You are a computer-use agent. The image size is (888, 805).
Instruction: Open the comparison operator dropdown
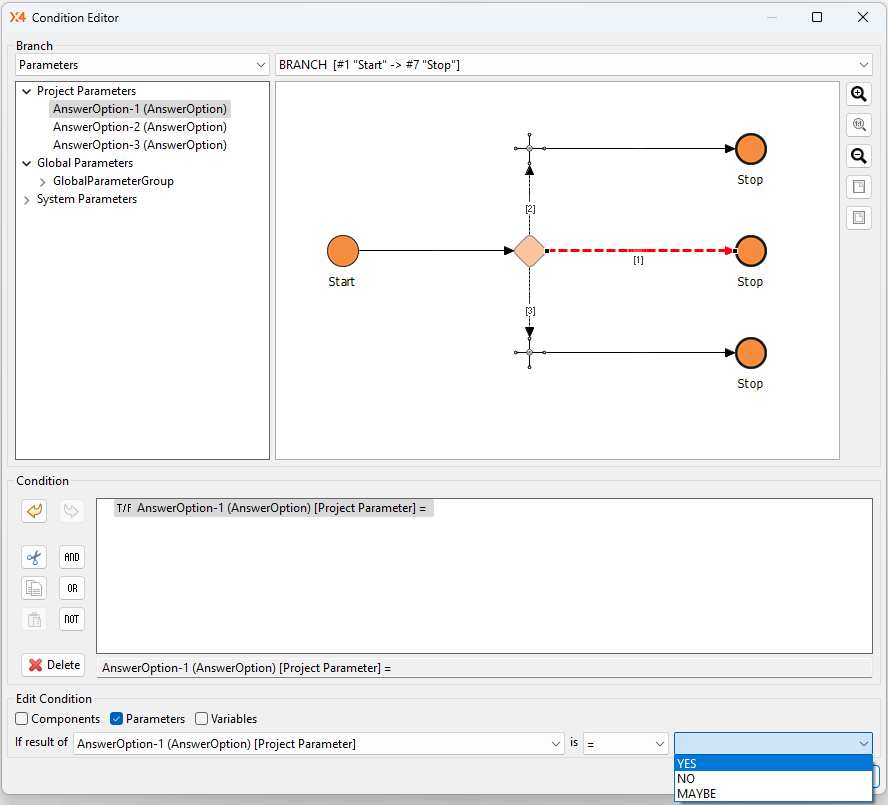tap(626, 744)
